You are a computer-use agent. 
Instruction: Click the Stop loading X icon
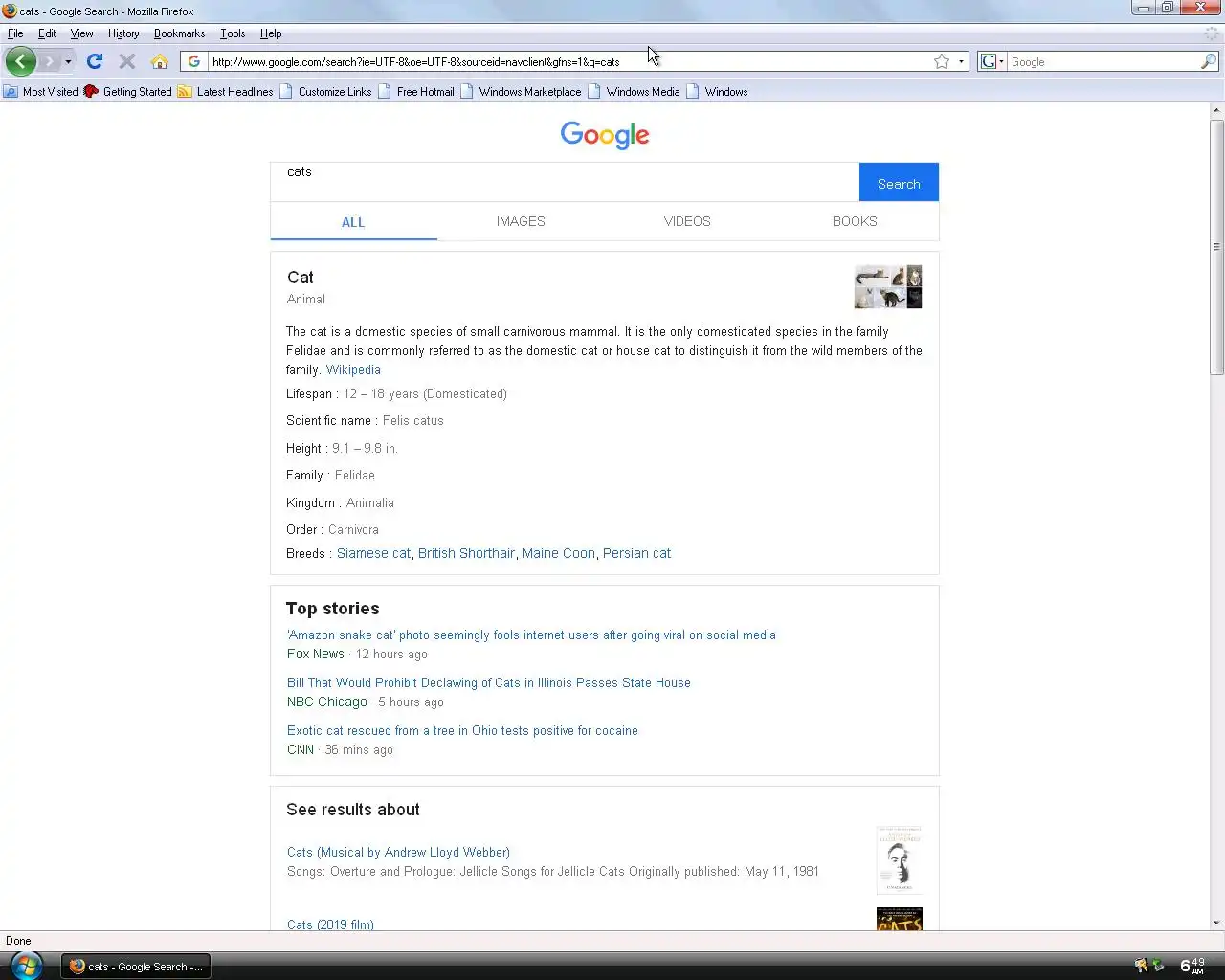[x=126, y=61]
